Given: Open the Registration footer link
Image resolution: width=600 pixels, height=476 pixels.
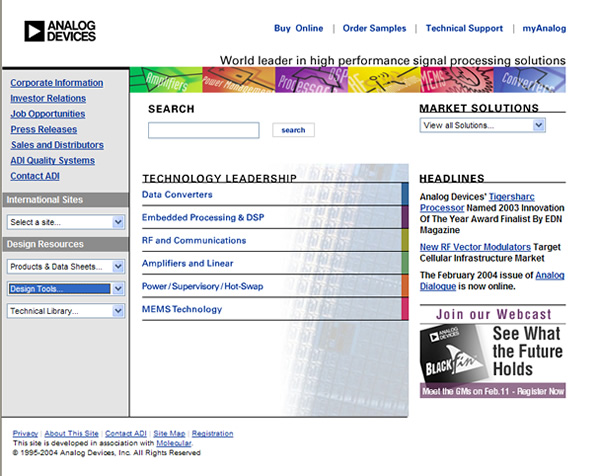Looking at the screenshot, I should (212, 434).
